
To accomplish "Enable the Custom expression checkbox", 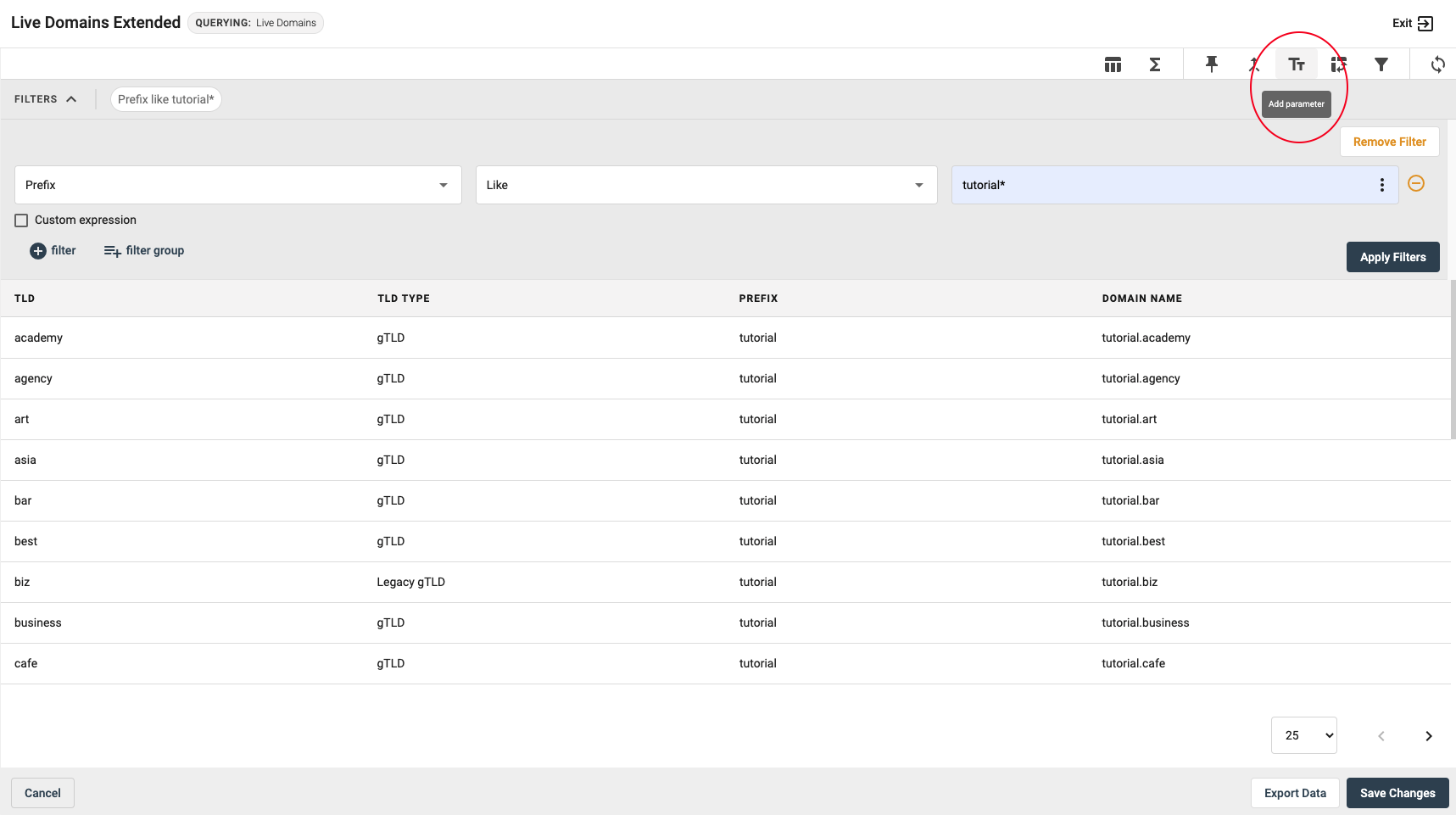I will [22, 220].
